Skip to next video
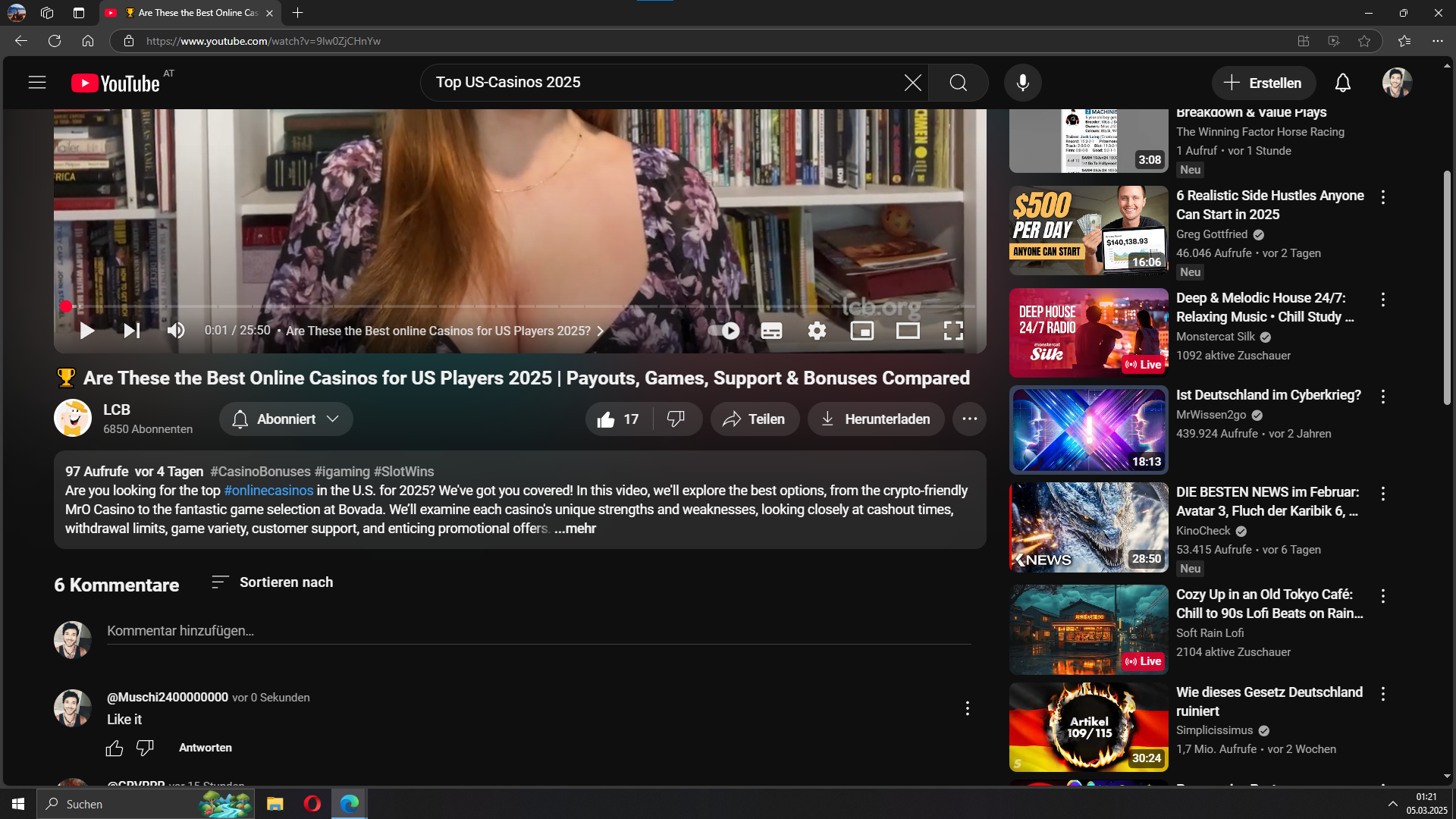1456x819 pixels. coord(132,331)
